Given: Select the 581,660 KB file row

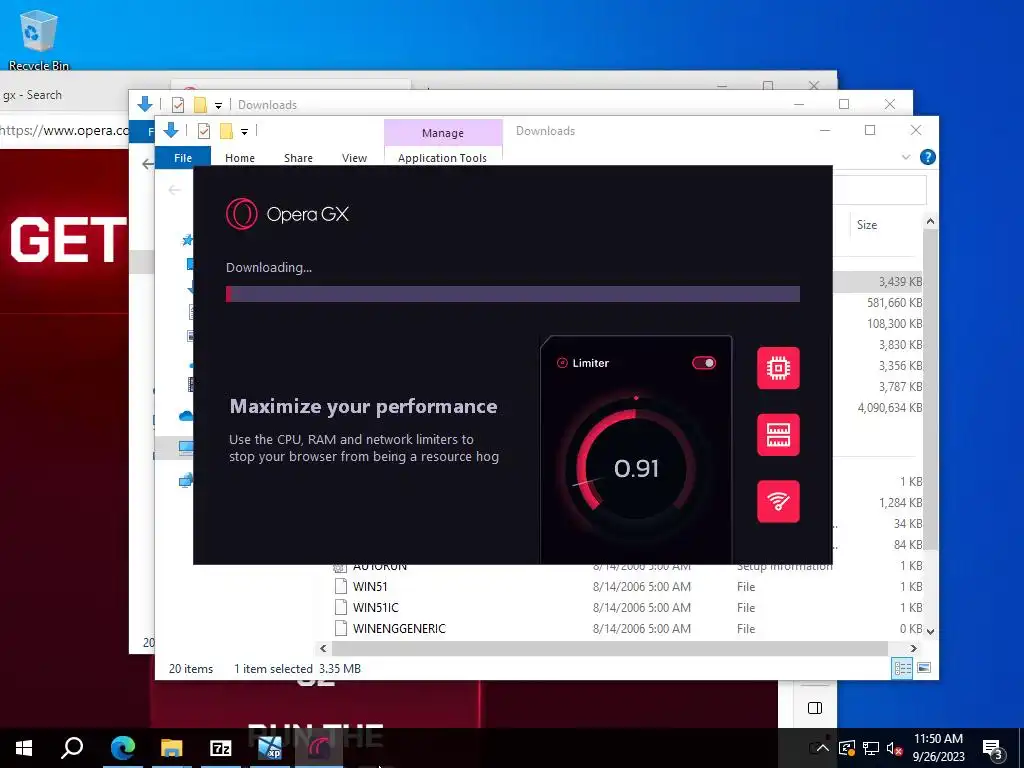Looking at the screenshot, I should [x=878, y=302].
